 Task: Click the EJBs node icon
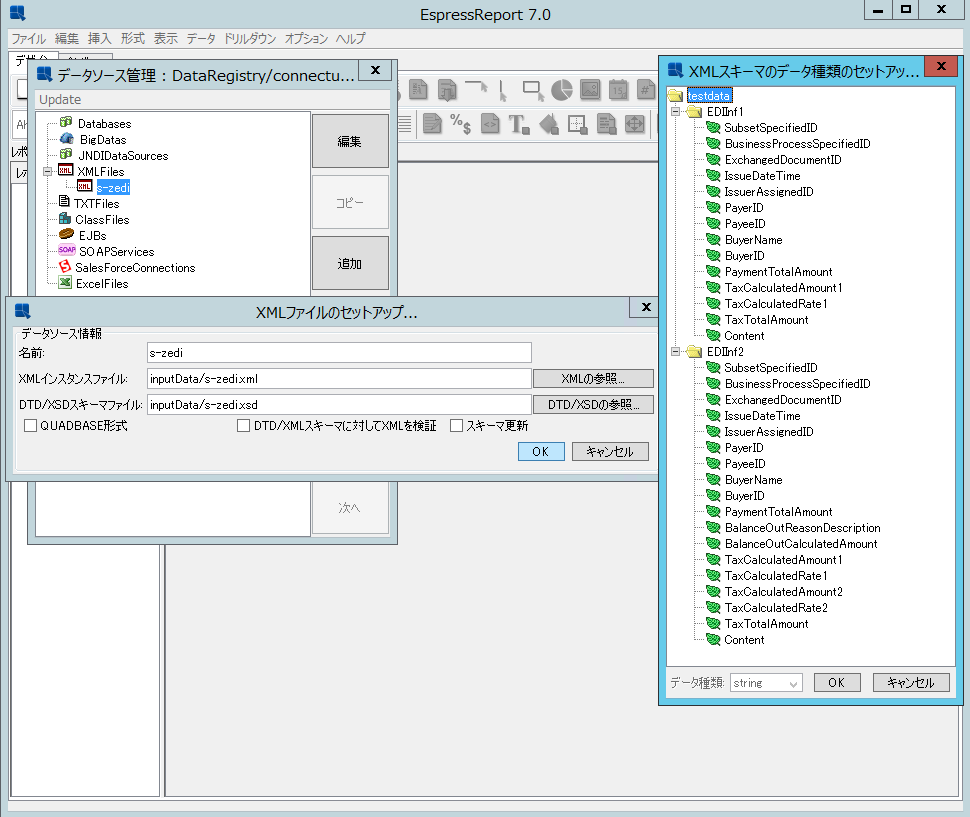[66, 234]
